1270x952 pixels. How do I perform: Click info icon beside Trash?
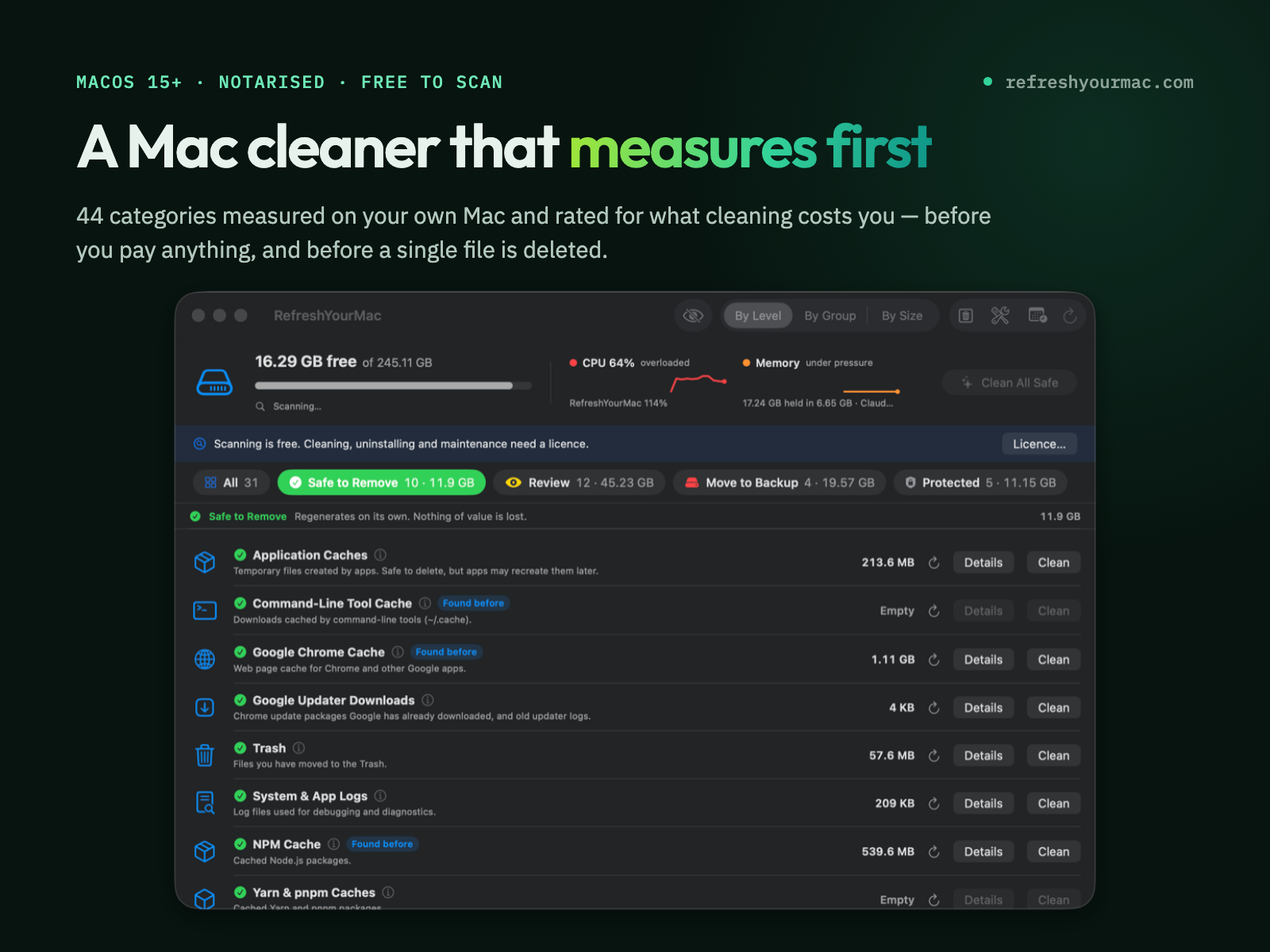coord(298,748)
